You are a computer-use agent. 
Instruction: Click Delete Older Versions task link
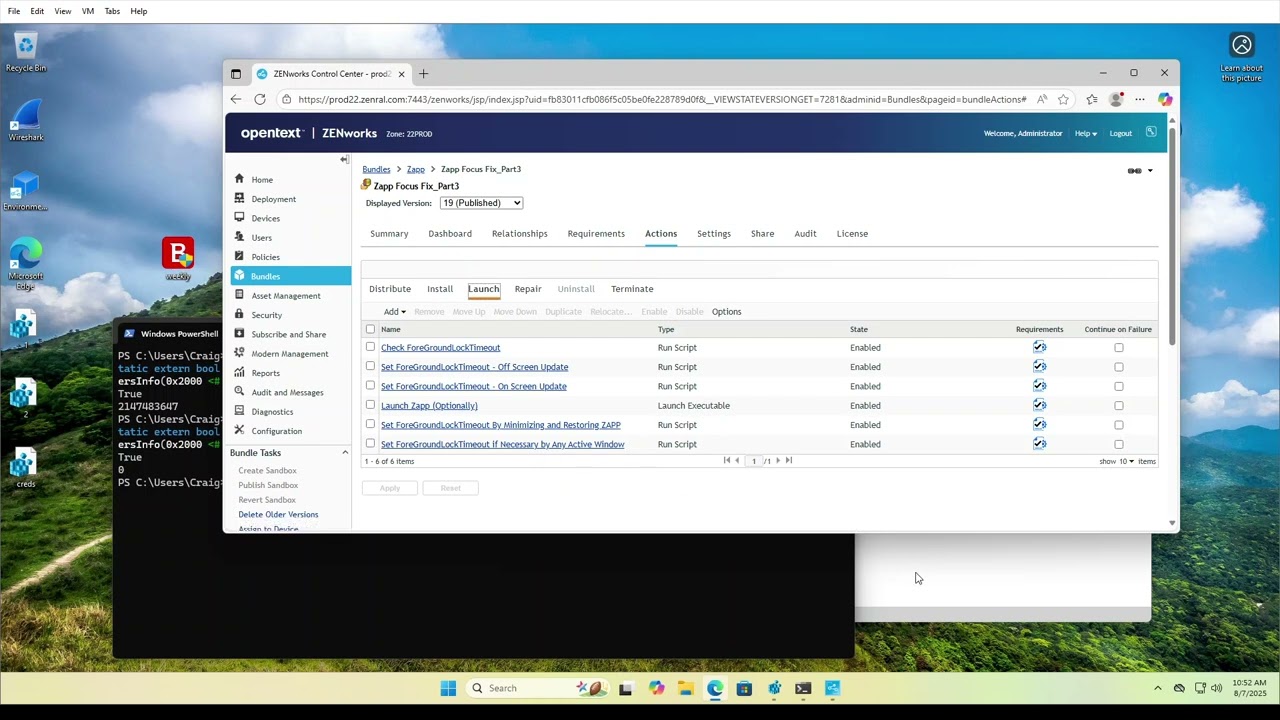pos(278,514)
